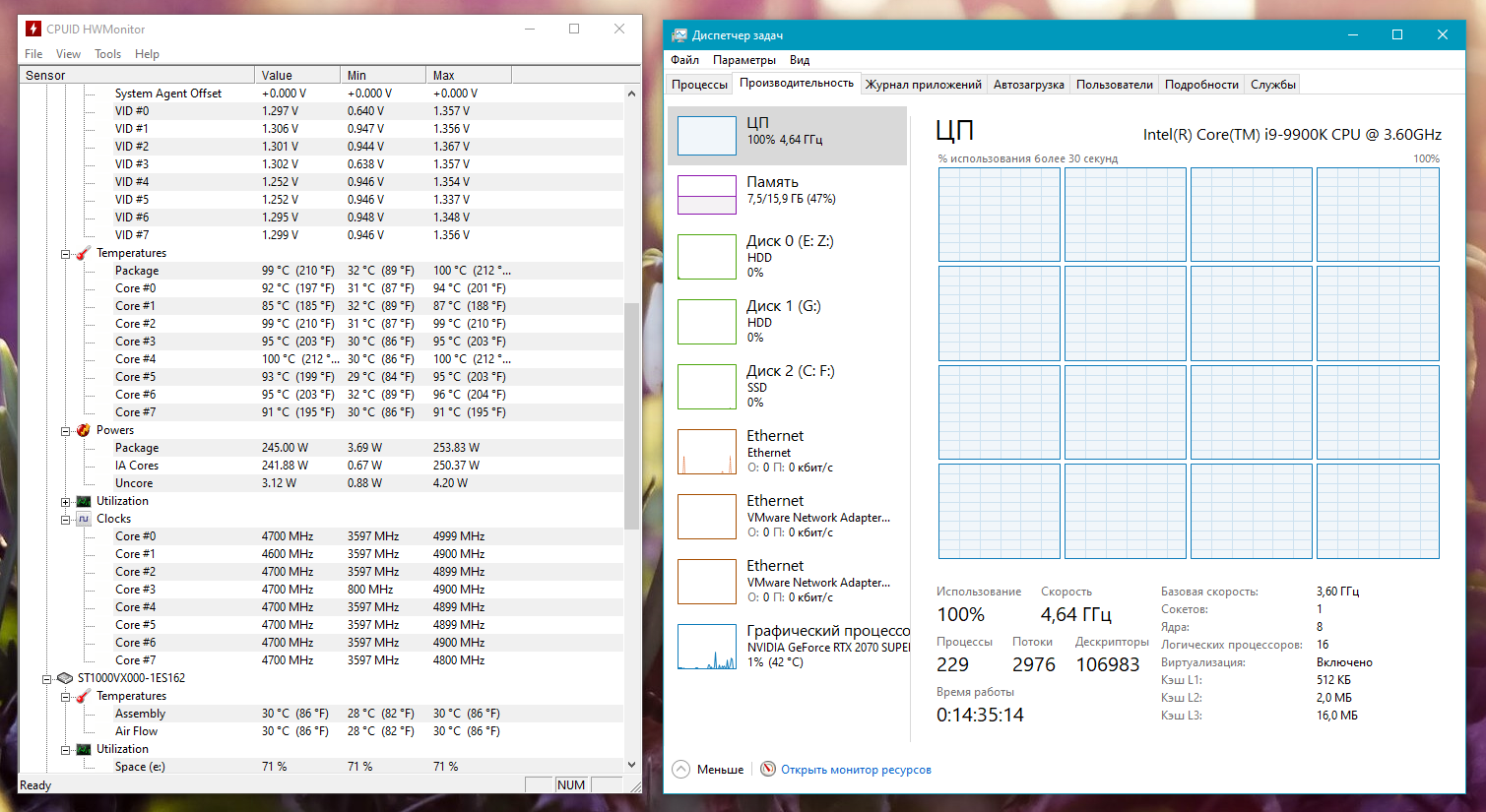1486x812 pixels.
Task: Click the Utilization chip icon under Powers
Action: click(x=84, y=501)
